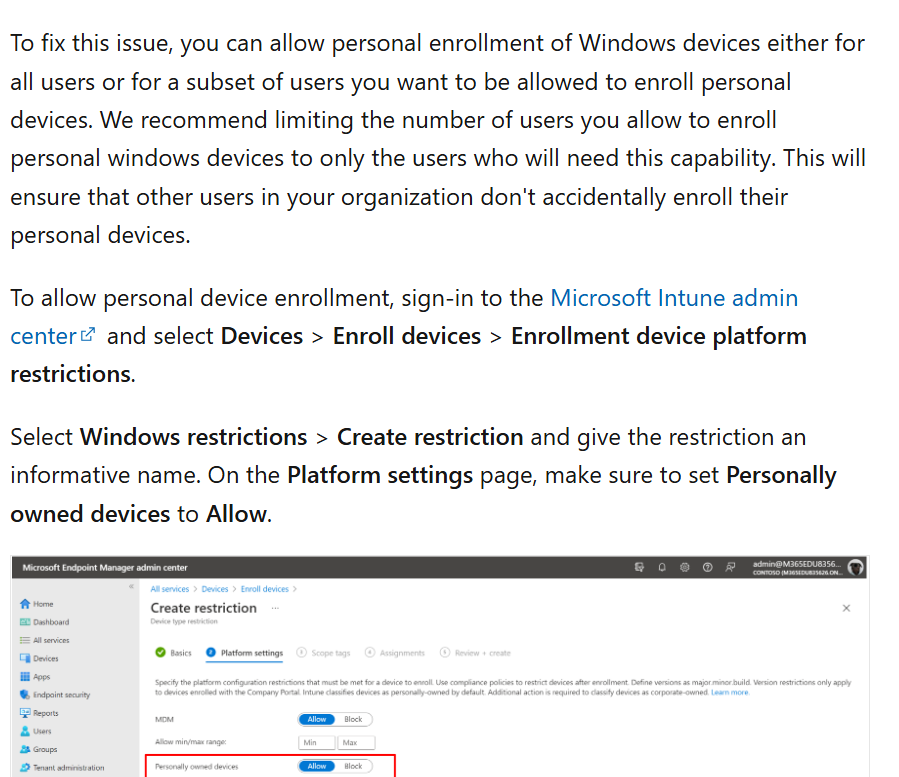Open the ellipsis menu beside Create restriction

(275, 608)
